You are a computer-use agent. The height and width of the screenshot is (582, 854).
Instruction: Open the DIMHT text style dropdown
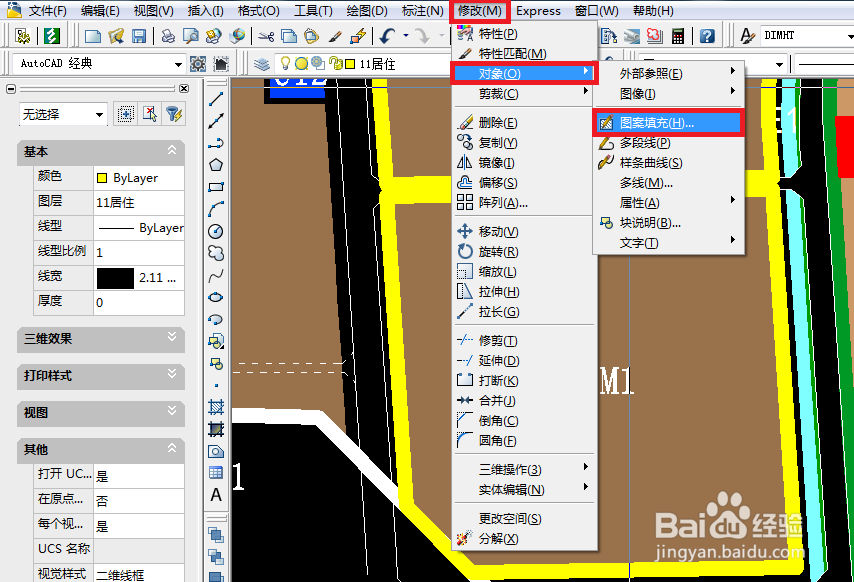[850, 36]
